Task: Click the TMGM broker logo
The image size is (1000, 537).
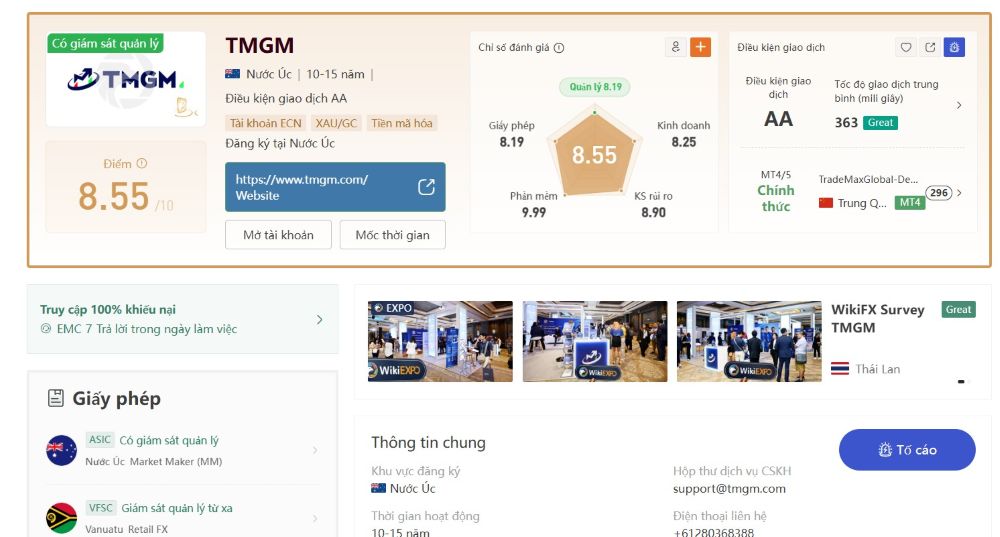Action: coord(126,80)
